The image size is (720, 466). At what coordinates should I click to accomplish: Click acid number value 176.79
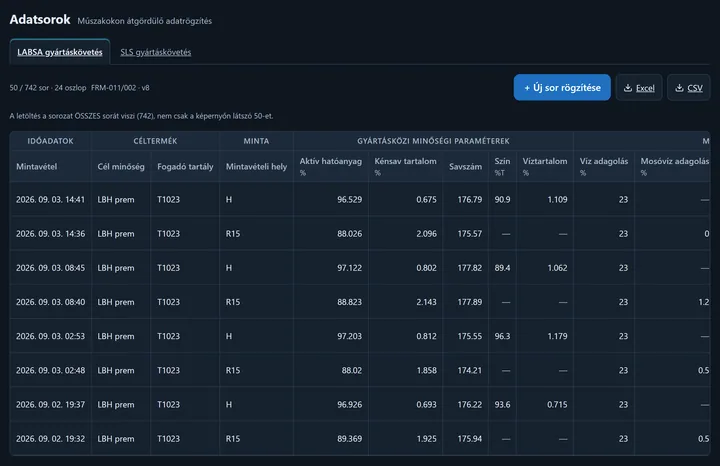[x=470, y=199]
